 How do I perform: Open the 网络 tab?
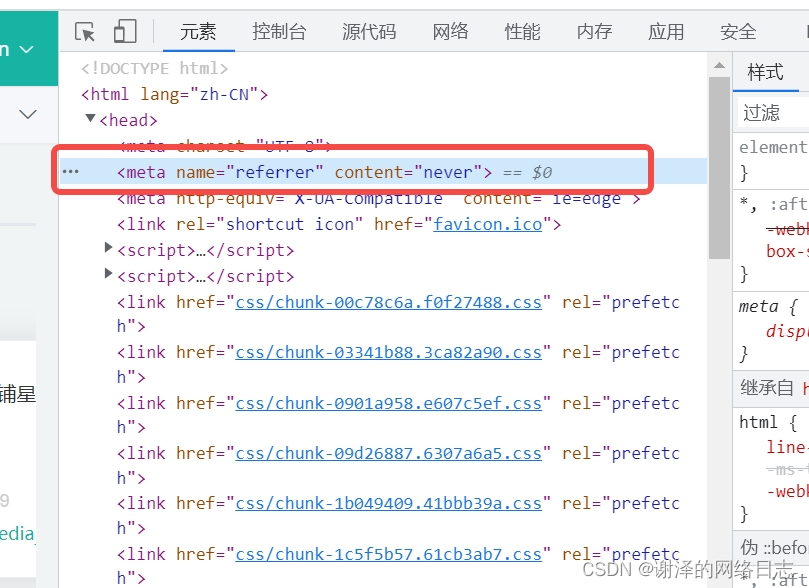point(450,32)
